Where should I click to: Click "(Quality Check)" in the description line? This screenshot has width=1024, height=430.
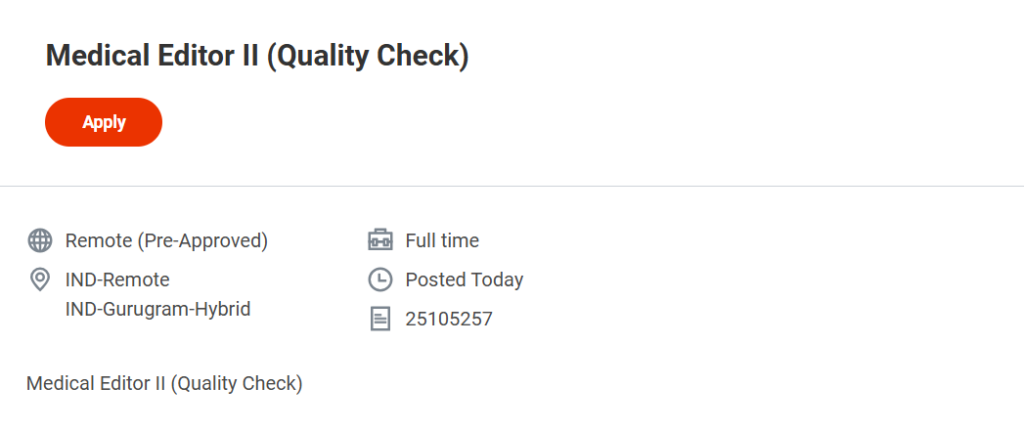[x=236, y=383]
